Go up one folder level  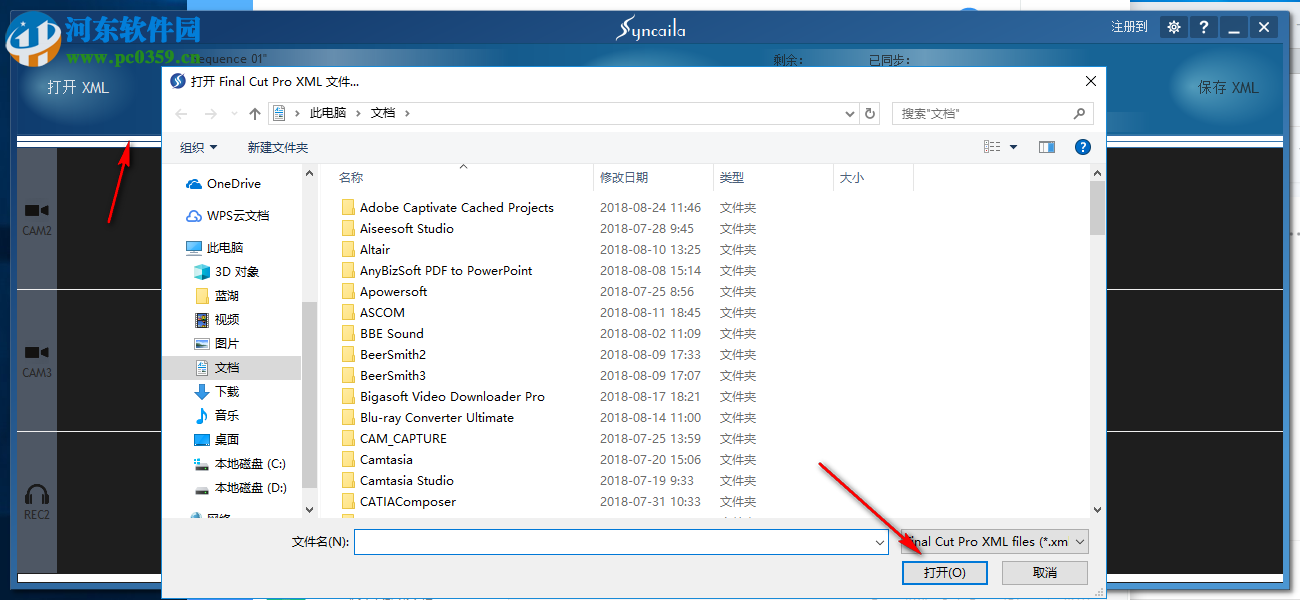coord(255,114)
